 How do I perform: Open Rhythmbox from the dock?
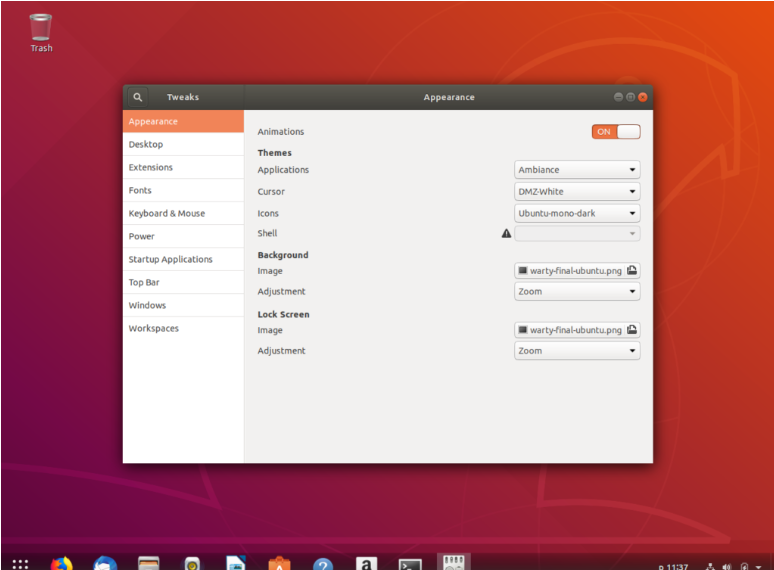(192, 563)
